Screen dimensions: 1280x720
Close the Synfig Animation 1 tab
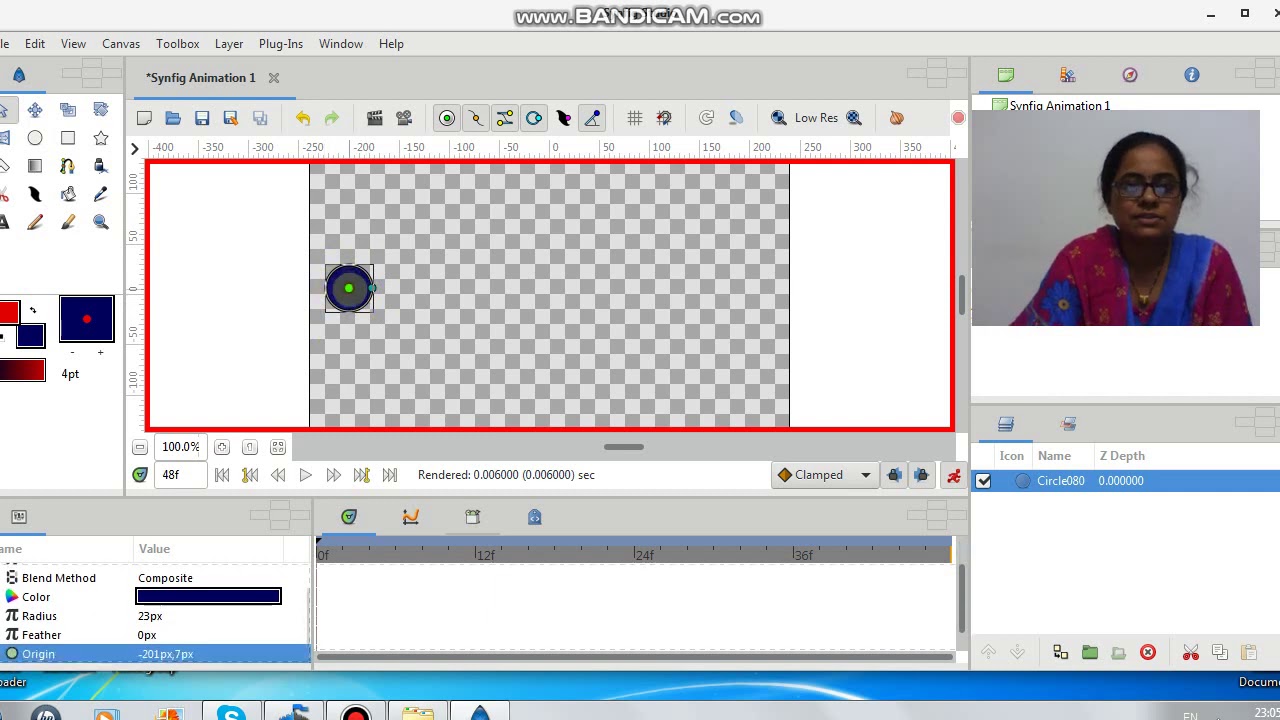coord(274,78)
